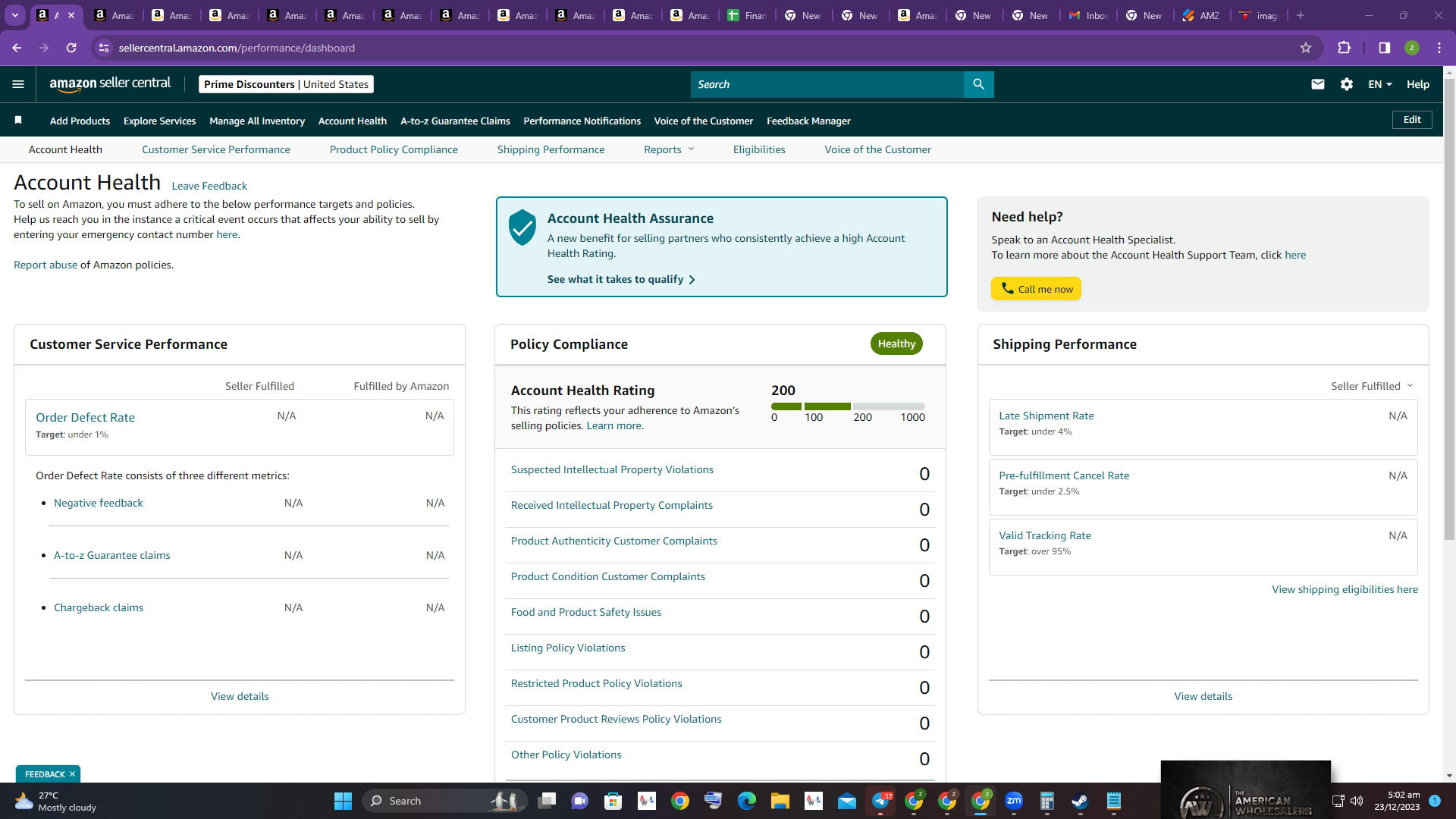Bookmark this page with the star icon
The width and height of the screenshot is (1456, 819).
[x=1306, y=48]
